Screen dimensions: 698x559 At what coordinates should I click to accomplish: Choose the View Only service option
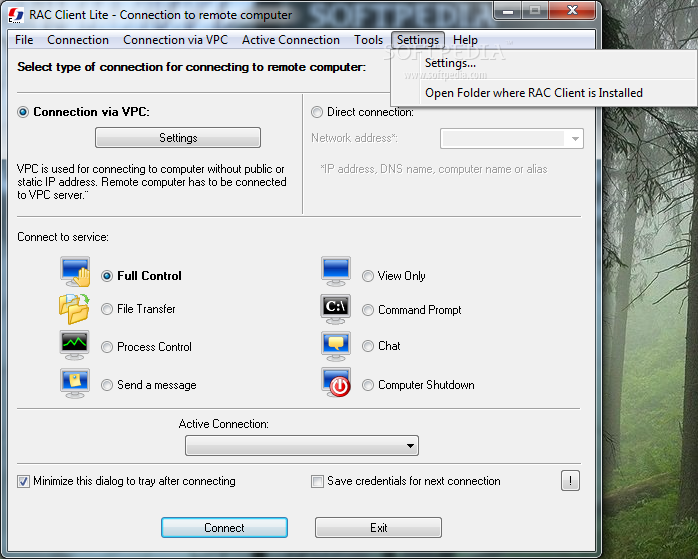click(368, 276)
